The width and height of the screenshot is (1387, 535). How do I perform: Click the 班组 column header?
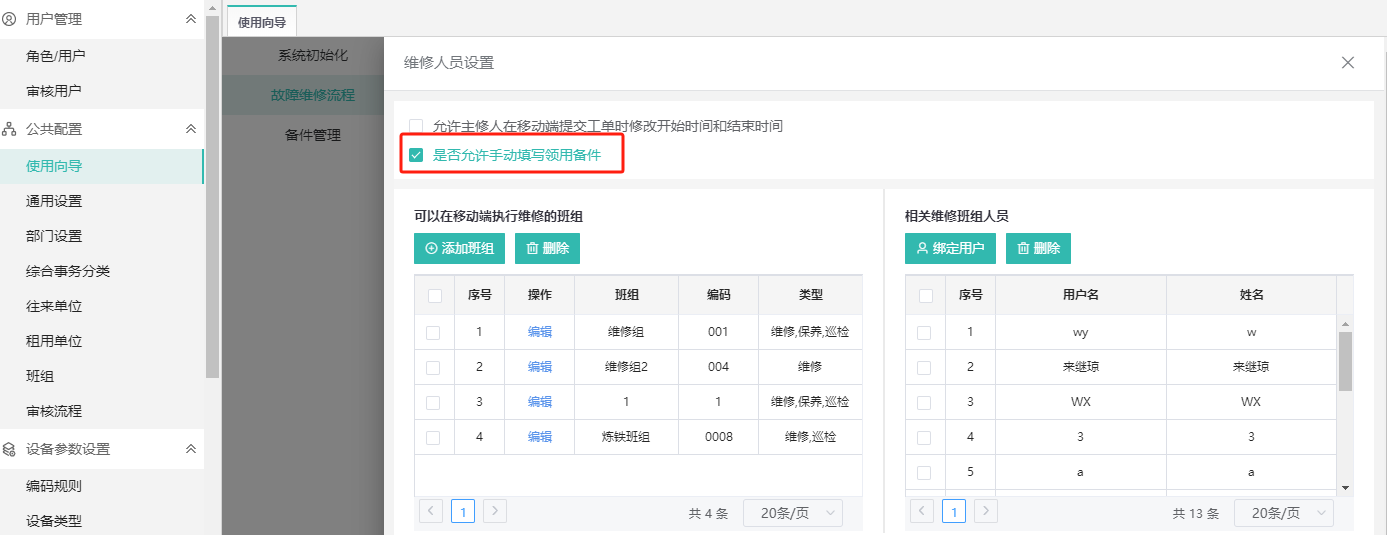pyautogui.click(x=627, y=295)
